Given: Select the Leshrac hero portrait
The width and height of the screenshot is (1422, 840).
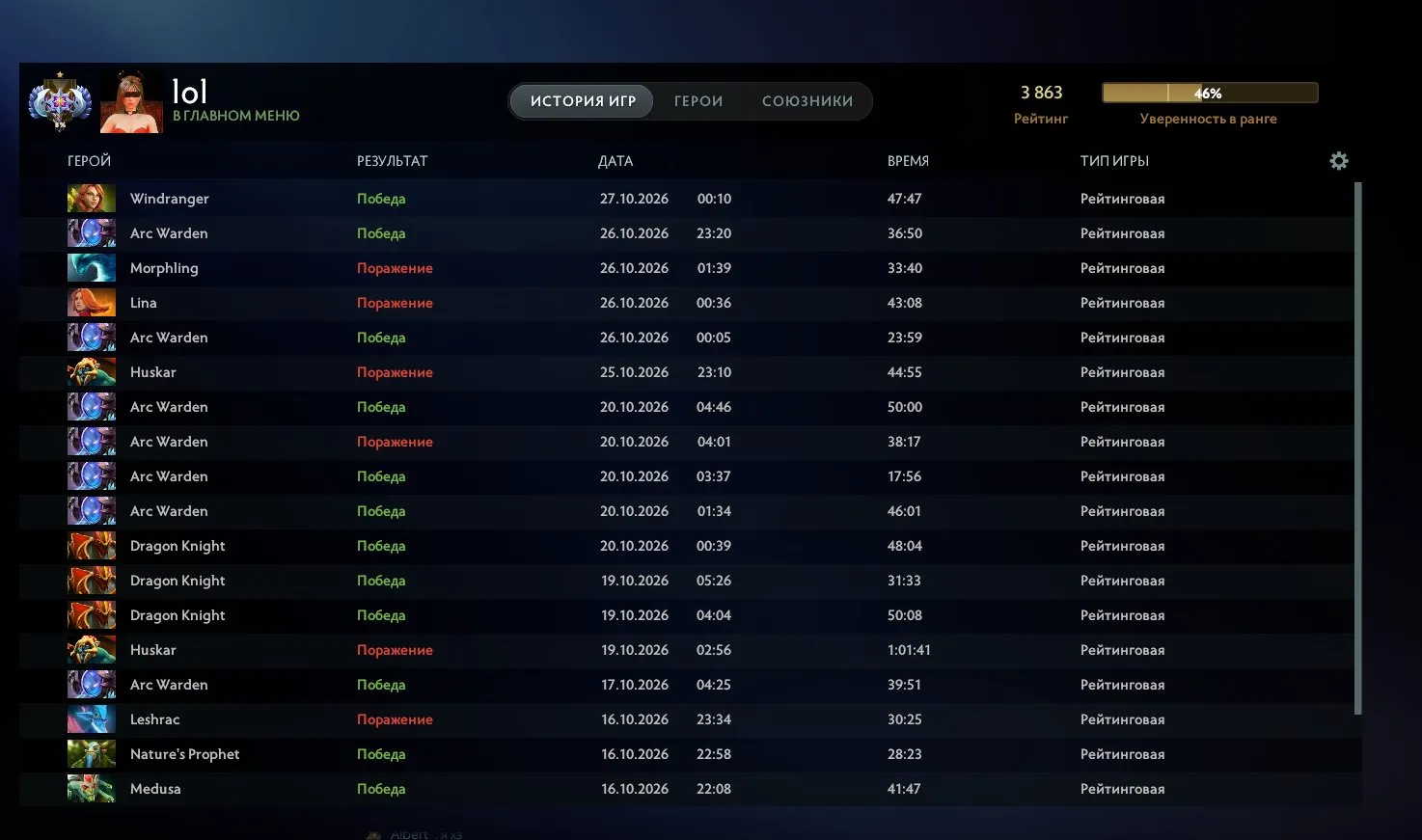Looking at the screenshot, I should pos(92,719).
